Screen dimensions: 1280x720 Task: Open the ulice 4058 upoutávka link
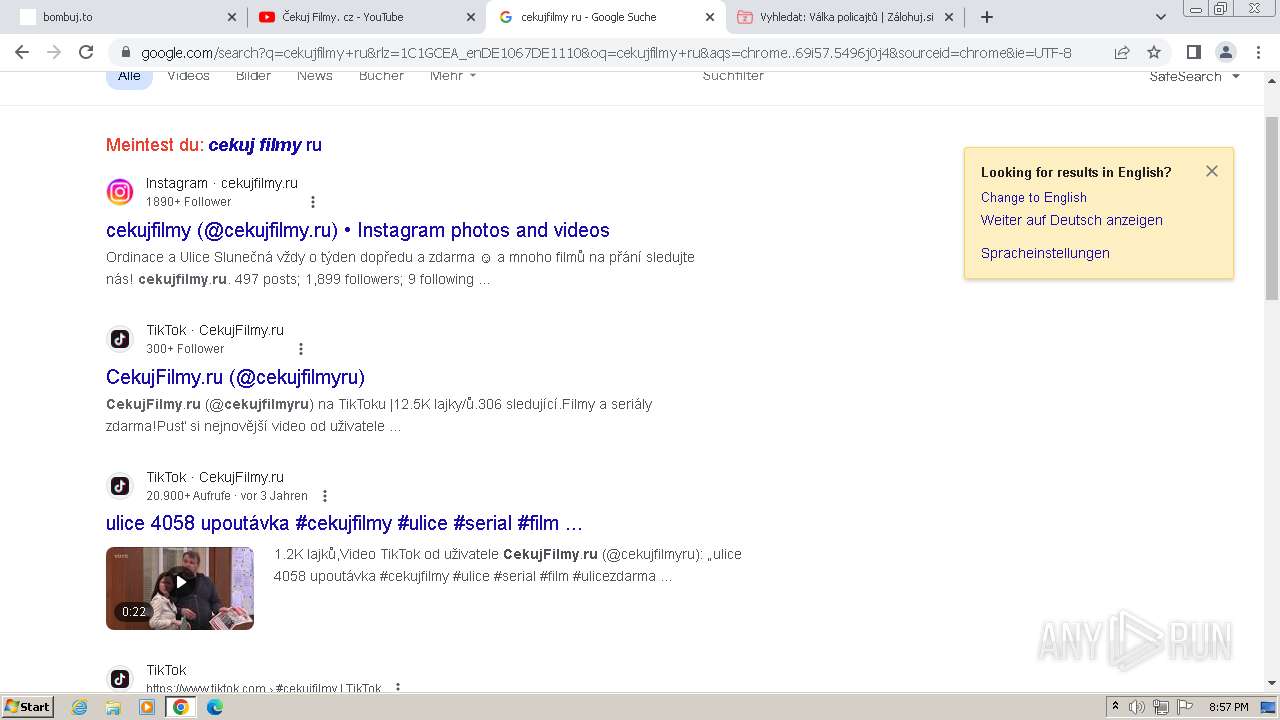coord(344,523)
